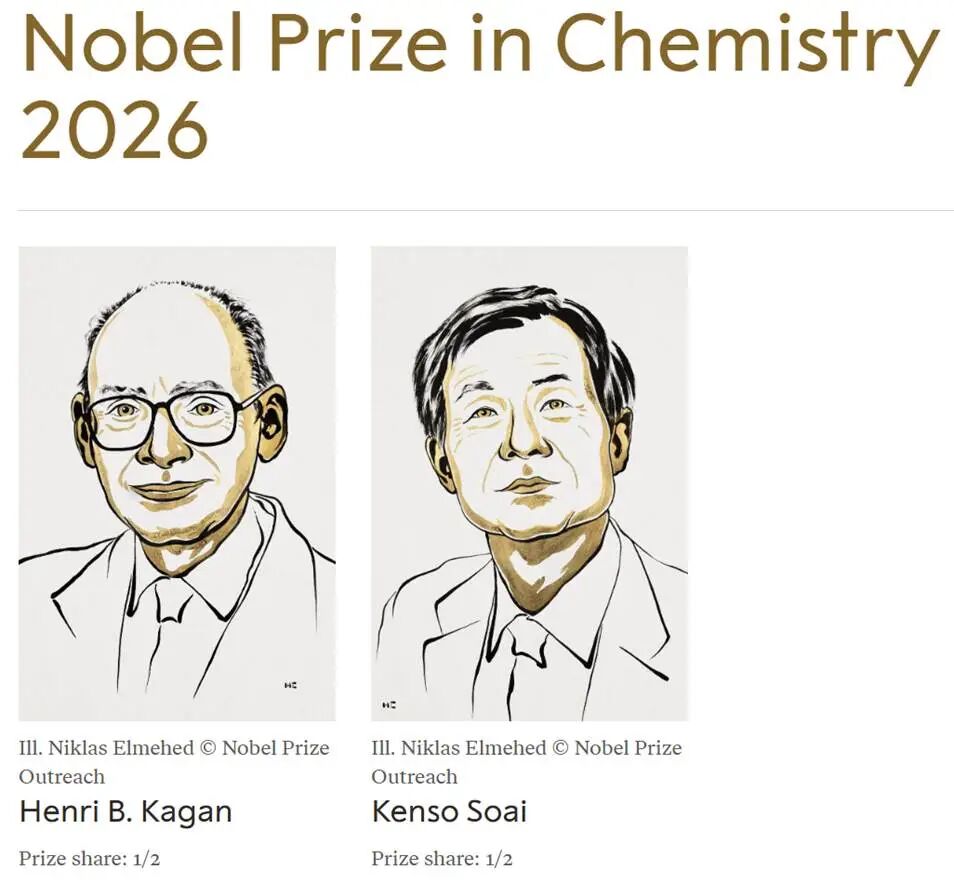Viewport: 954px width, 883px height.
Task: Click Kagan's "Prize share: 1/2" text
Action: coord(89,859)
